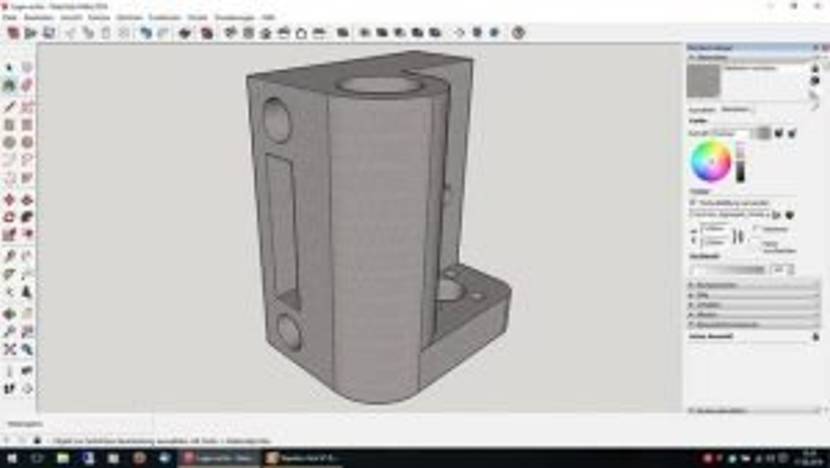
Task: Toggle the Farbe zurücksetzen checkbox
Action: (x=757, y=245)
